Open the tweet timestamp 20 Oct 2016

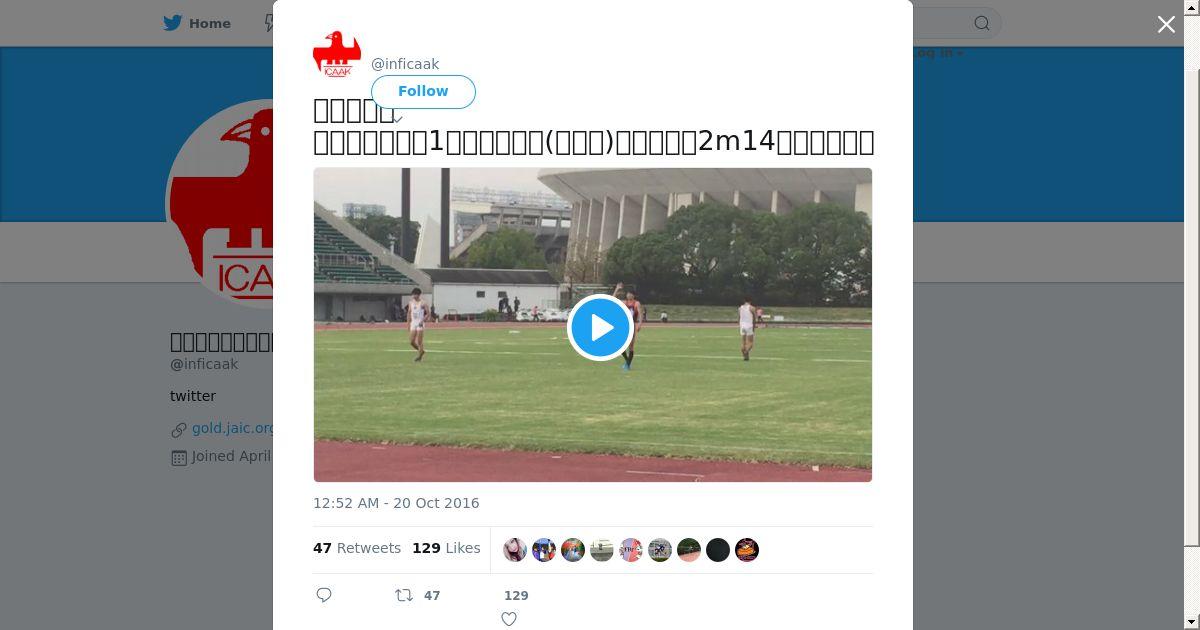pos(396,503)
